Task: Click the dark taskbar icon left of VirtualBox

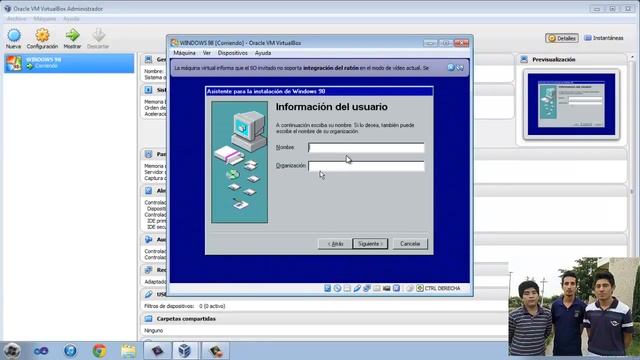Action: [x=157, y=351]
